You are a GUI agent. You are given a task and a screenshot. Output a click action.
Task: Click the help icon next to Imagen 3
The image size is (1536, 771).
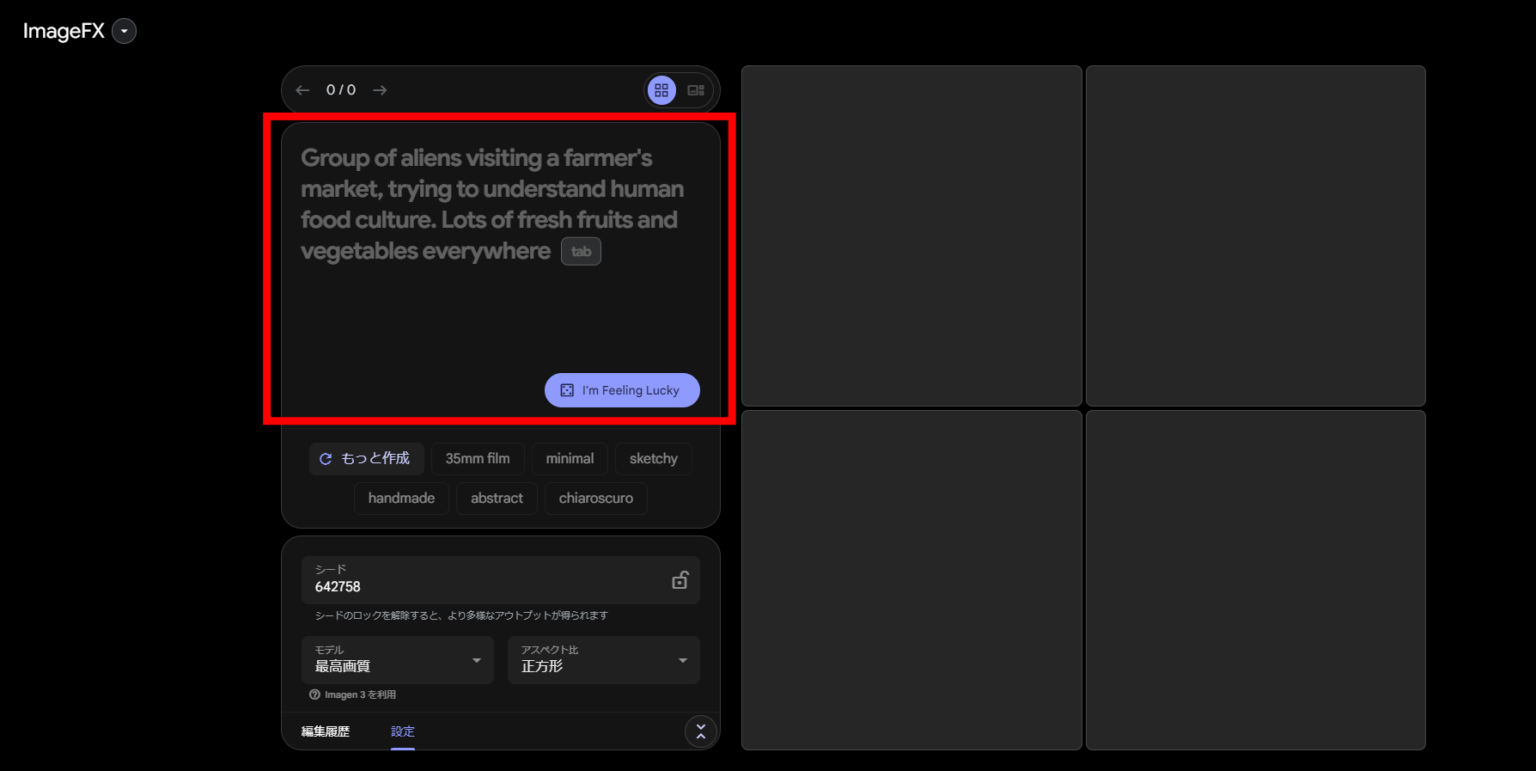coord(317,694)
